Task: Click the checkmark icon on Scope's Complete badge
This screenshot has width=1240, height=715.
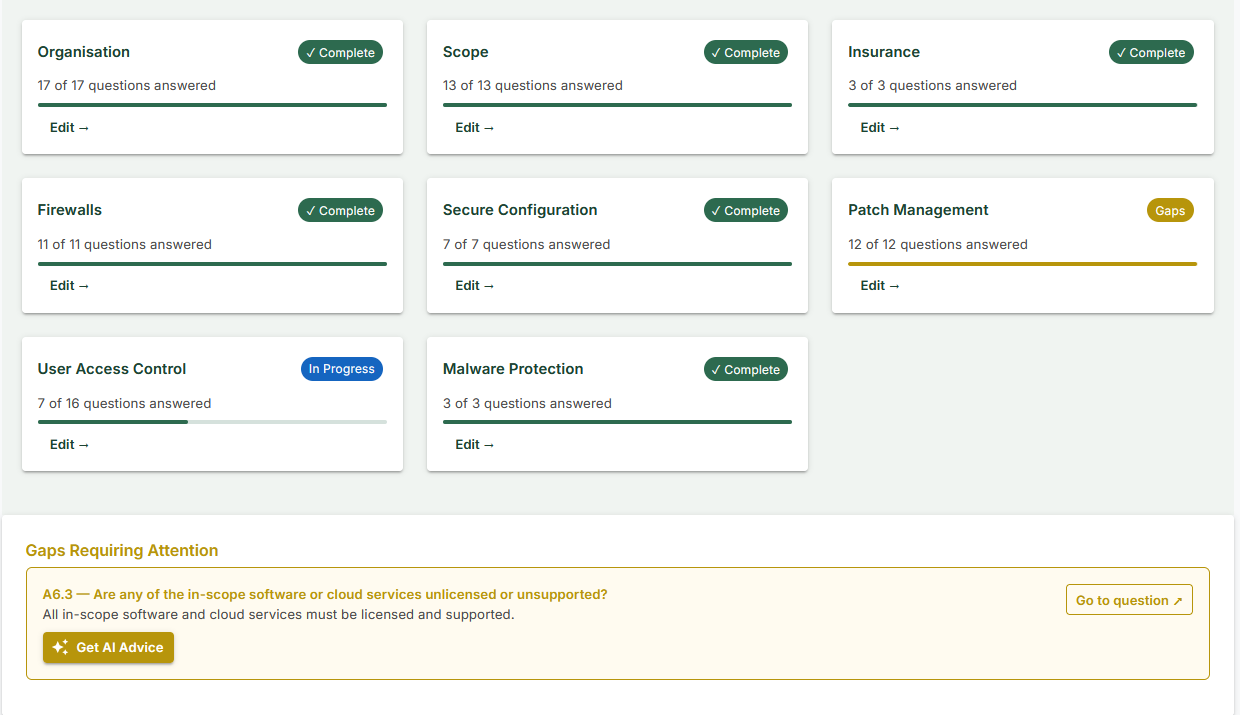Action: pos(716,52)
